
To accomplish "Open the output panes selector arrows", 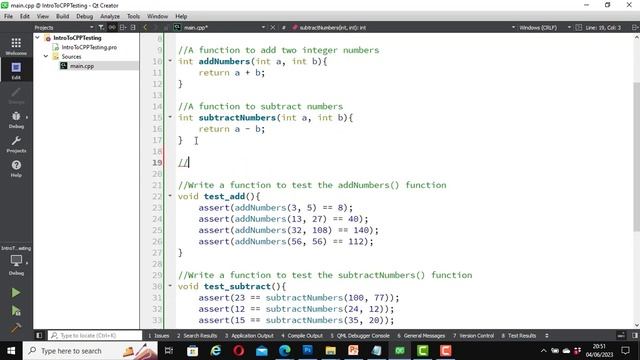I will coord(547,336).
